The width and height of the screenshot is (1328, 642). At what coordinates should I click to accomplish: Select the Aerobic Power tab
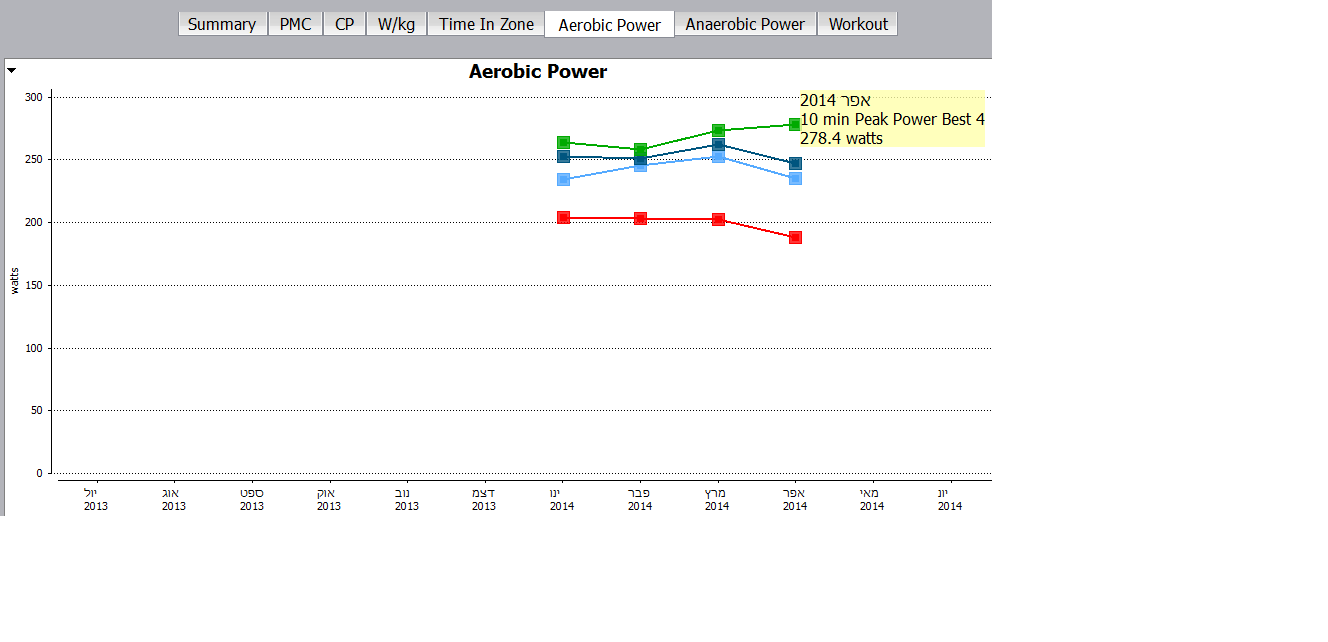609,25
